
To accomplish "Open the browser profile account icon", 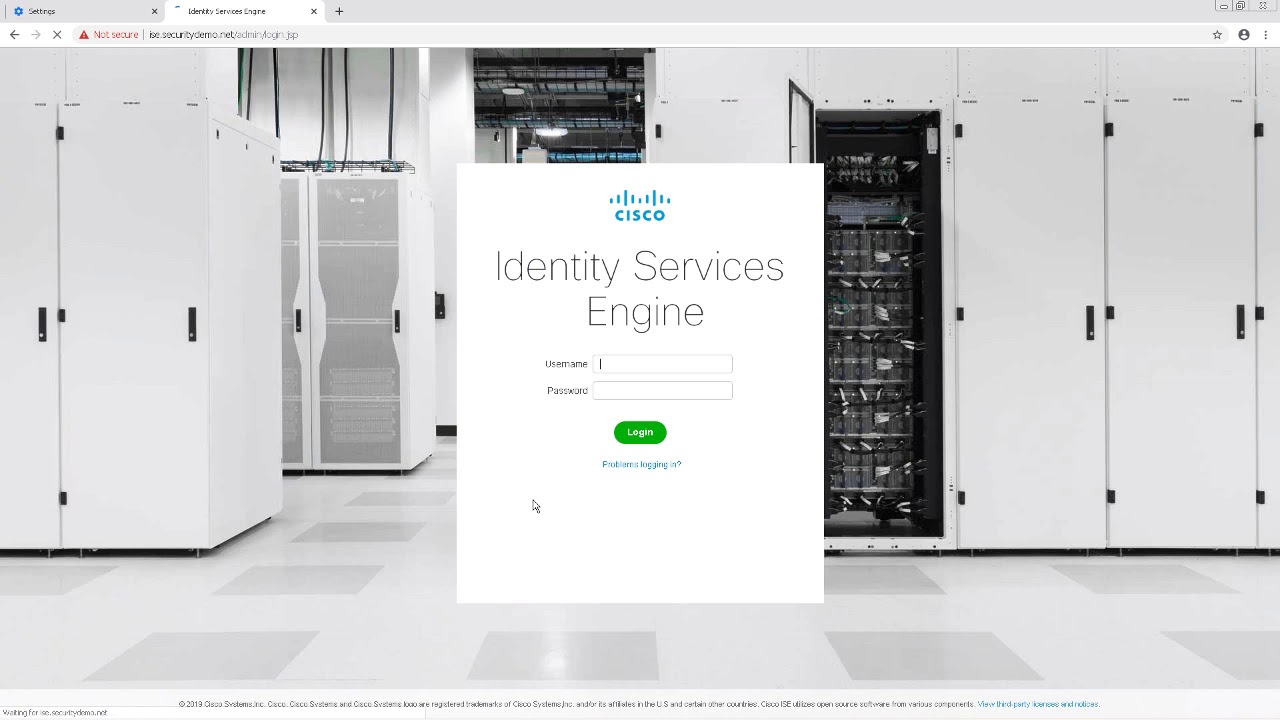I will pyautogui.click(x=1244, y=34).
